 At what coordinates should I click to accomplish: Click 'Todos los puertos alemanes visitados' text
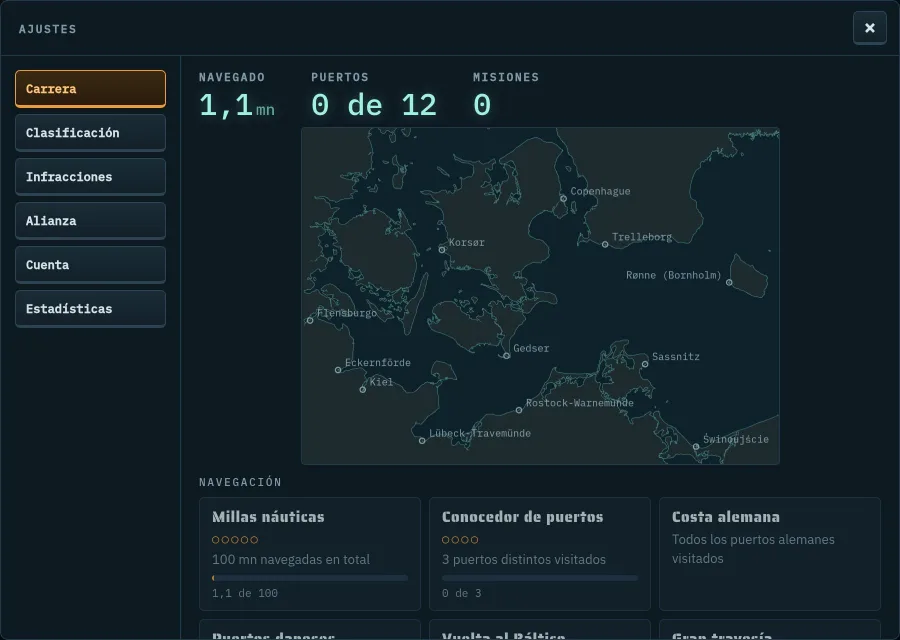pos(753,549)
